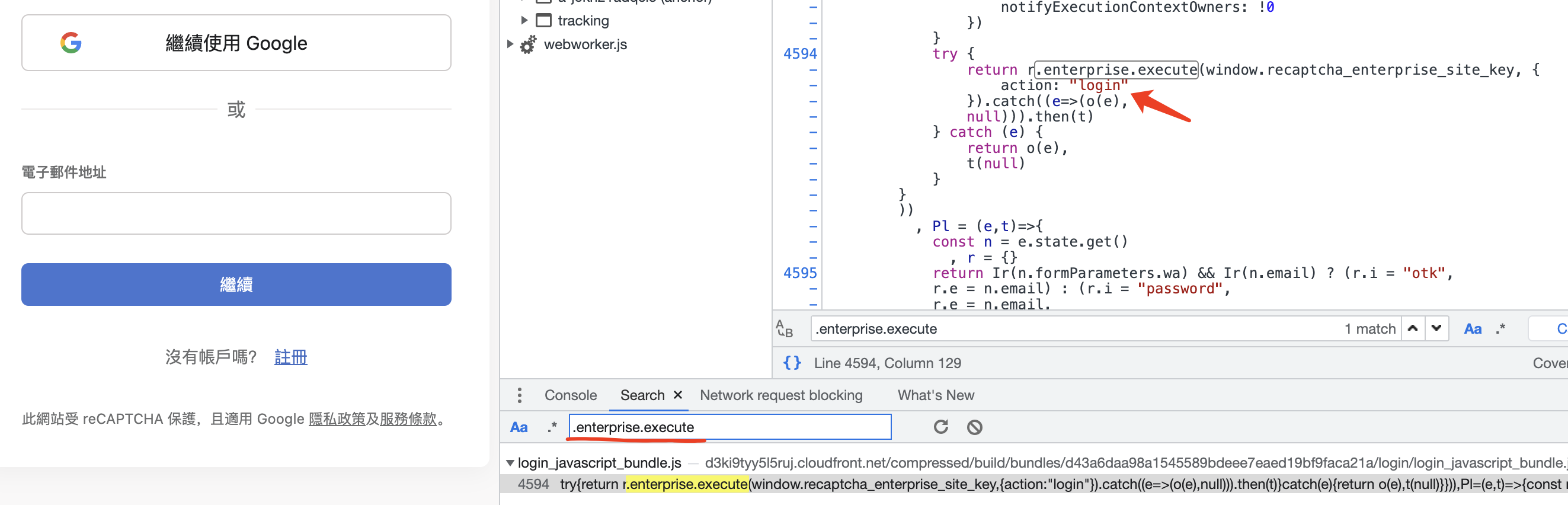The height and width of the screenshot is (505, 1568).
Task: Expand the webworker.js tree node
Action: [510, 44]
